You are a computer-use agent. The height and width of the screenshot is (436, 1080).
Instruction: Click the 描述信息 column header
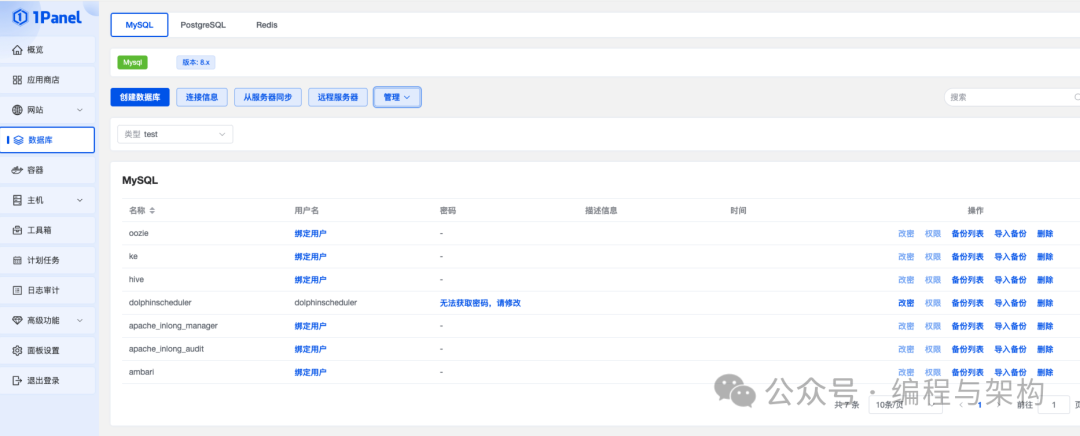(601, 210)
